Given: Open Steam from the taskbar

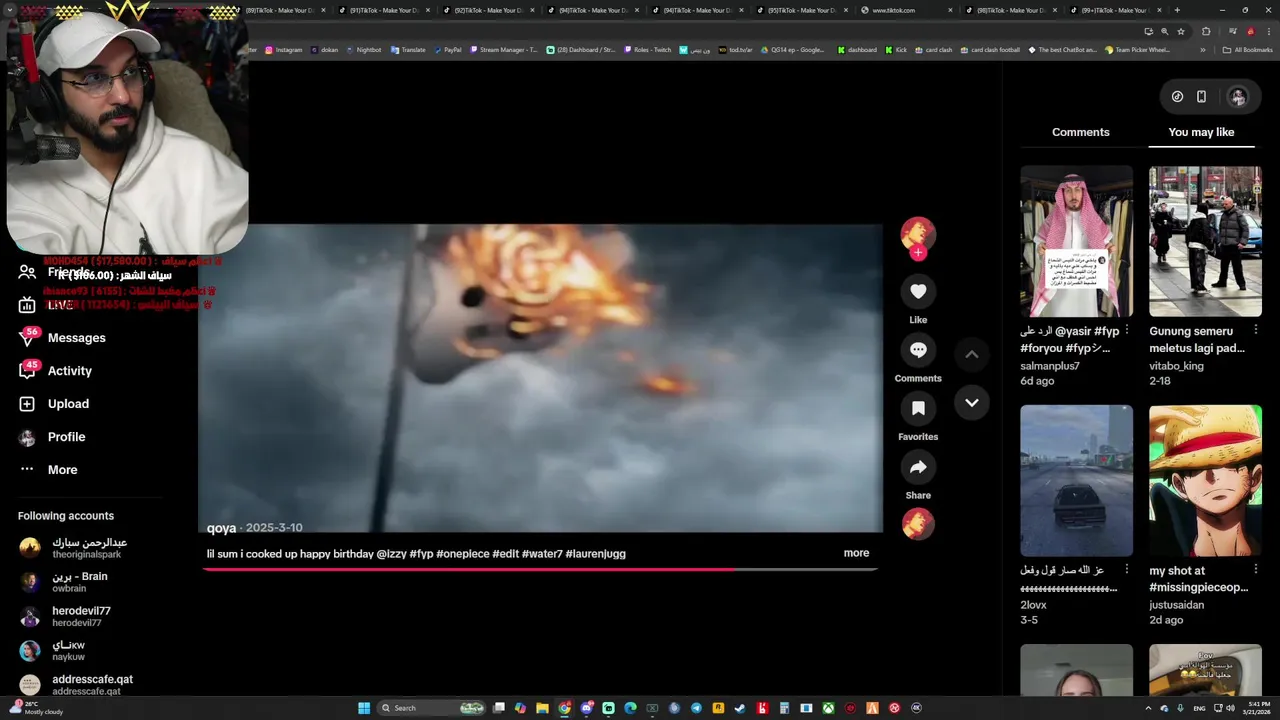Looking at the screenshot, I should [x=740, y=708].
